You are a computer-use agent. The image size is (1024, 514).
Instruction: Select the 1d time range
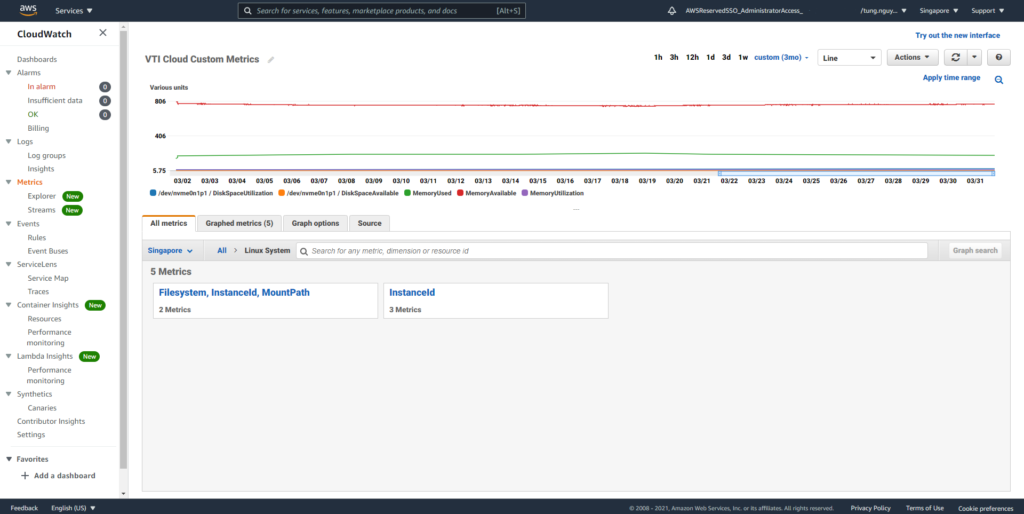coord(711,57)
